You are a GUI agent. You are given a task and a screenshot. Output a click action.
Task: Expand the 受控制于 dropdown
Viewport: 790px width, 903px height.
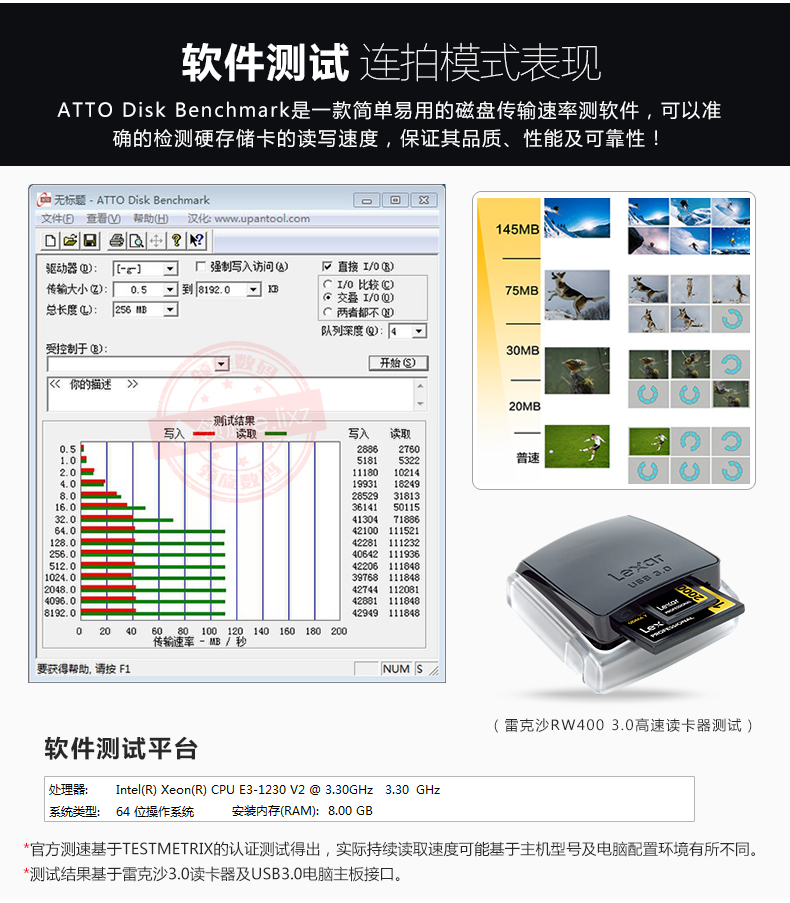pos(221,364)
